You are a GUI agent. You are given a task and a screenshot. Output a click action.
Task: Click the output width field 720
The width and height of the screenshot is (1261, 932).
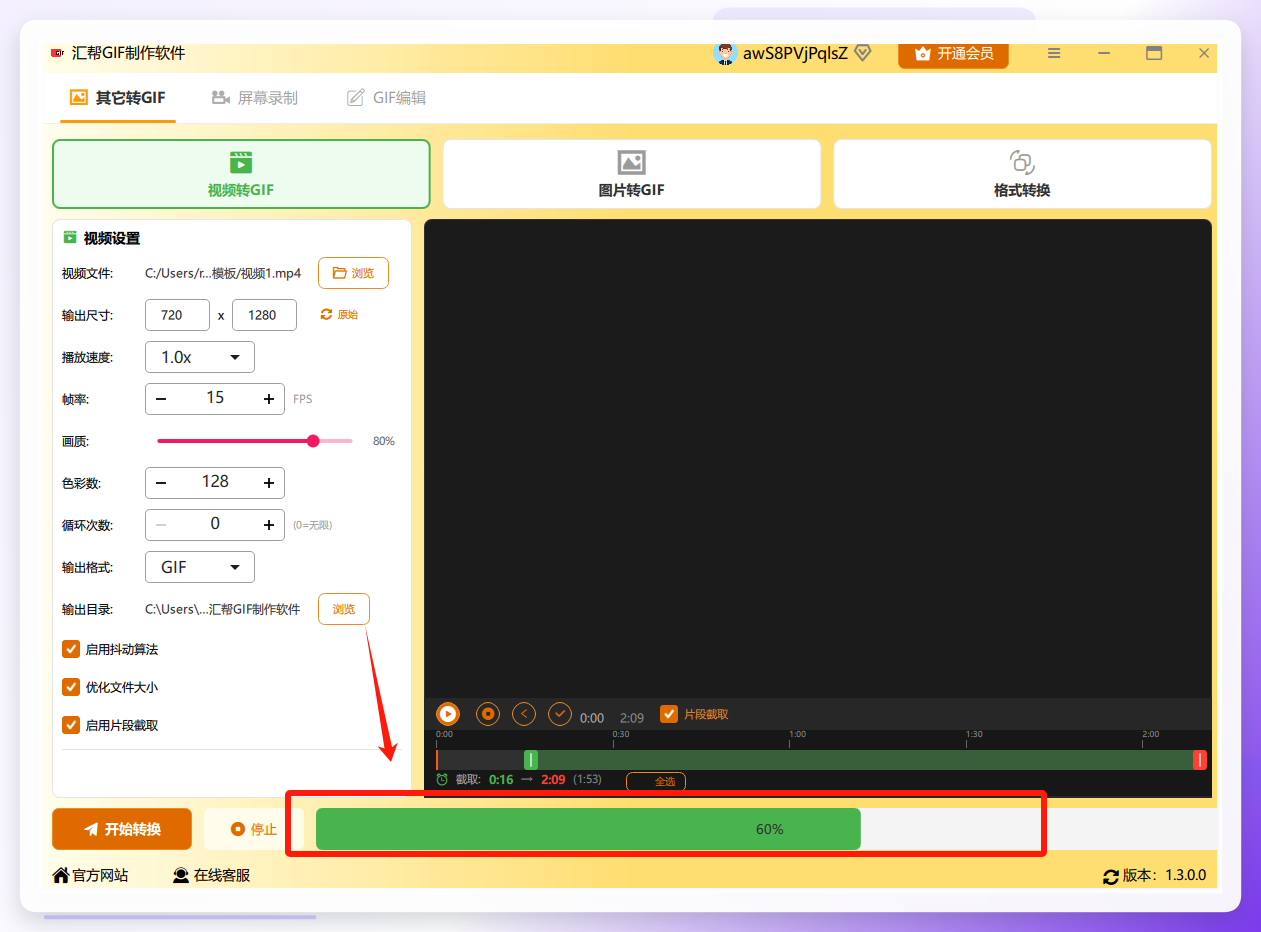178,315
